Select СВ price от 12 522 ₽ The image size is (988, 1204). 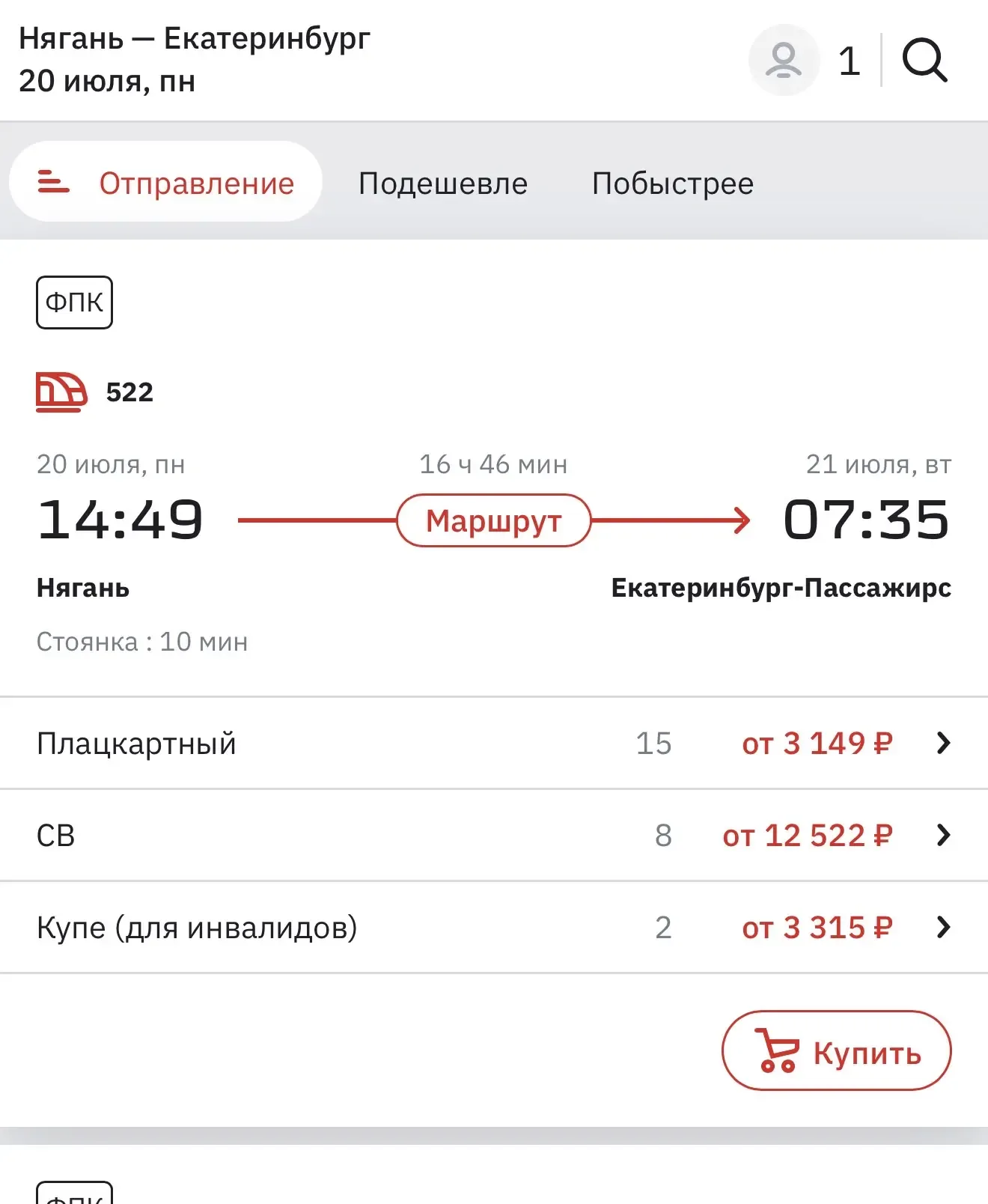click(x=807, y=836)
